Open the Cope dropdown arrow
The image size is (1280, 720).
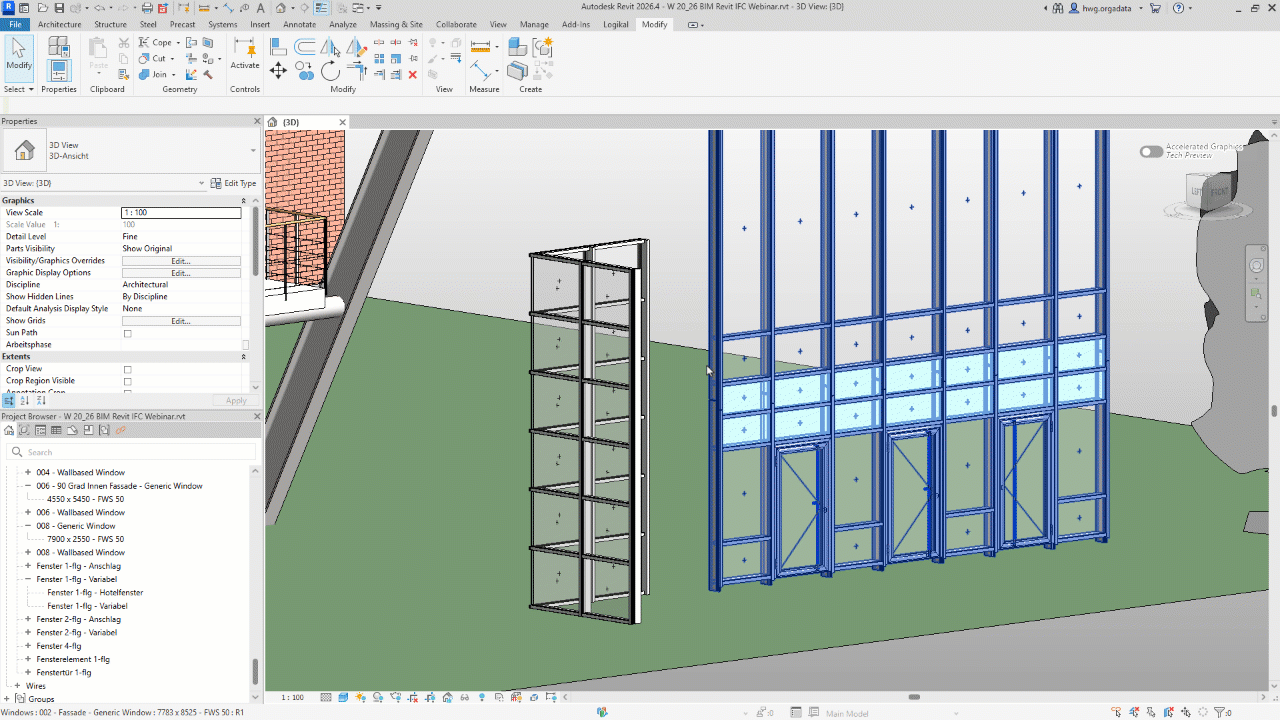click(x=178, y=43)
